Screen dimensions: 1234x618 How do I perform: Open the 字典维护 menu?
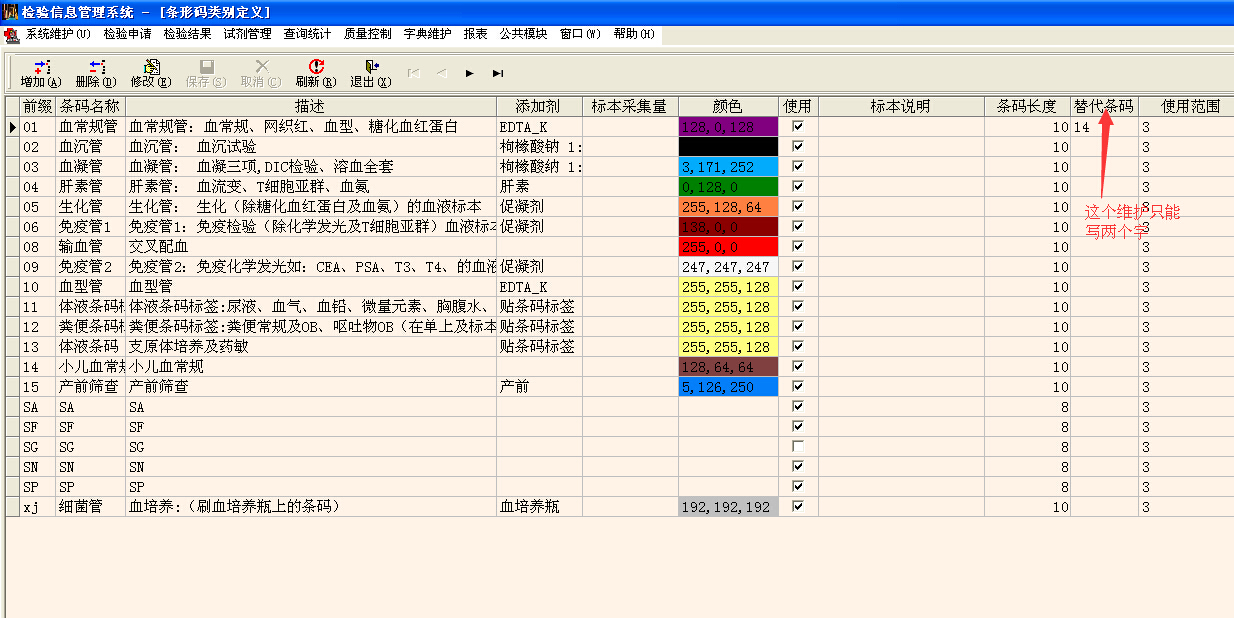(x=427, y=34)
